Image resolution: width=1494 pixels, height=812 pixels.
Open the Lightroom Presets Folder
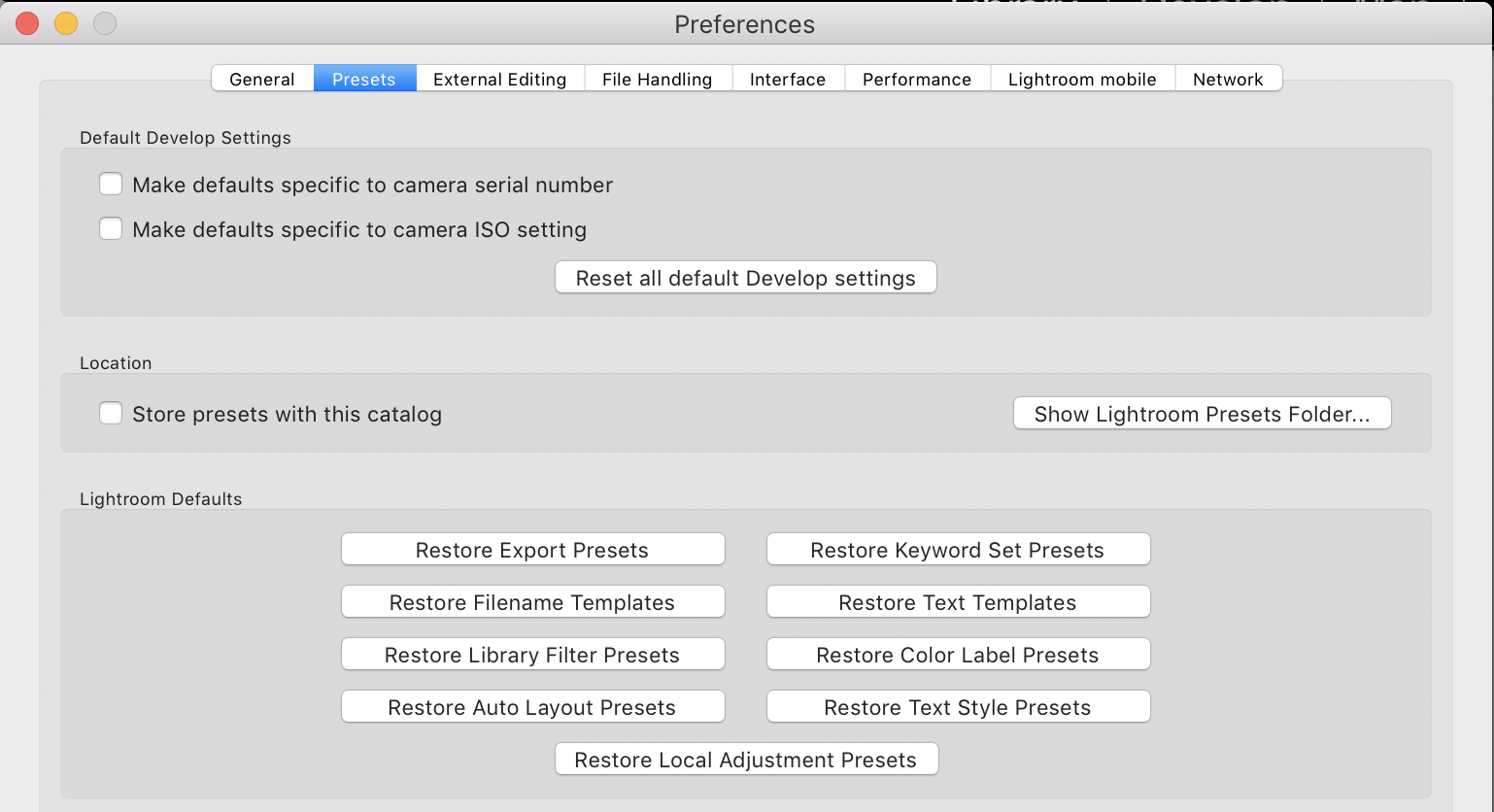coord(1203,414)
